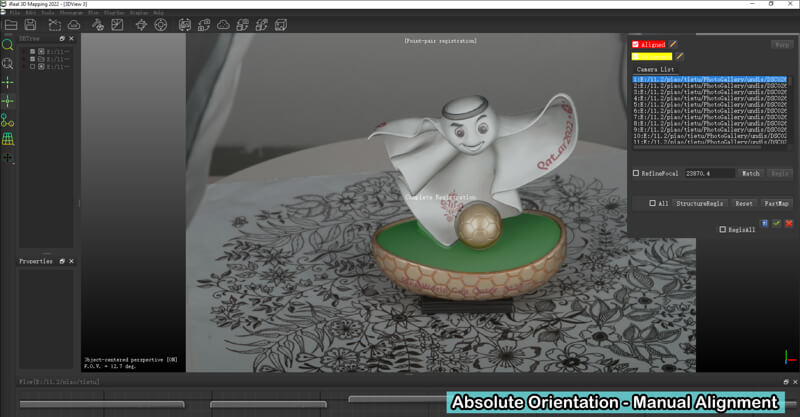
Task: Open a project with the folder icon
Action: [11, 24]
